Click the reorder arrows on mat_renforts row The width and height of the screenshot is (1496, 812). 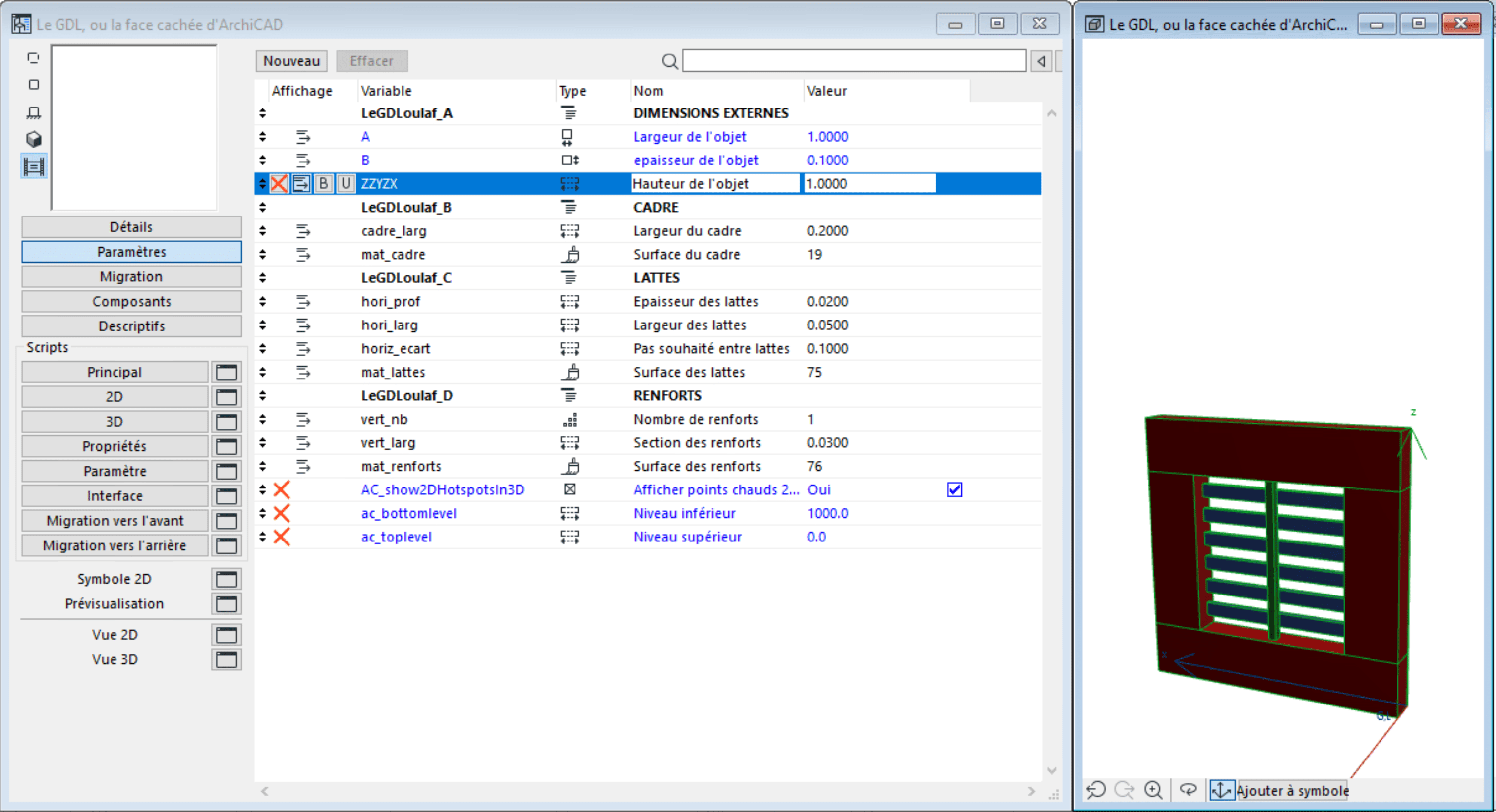point(263,466)
